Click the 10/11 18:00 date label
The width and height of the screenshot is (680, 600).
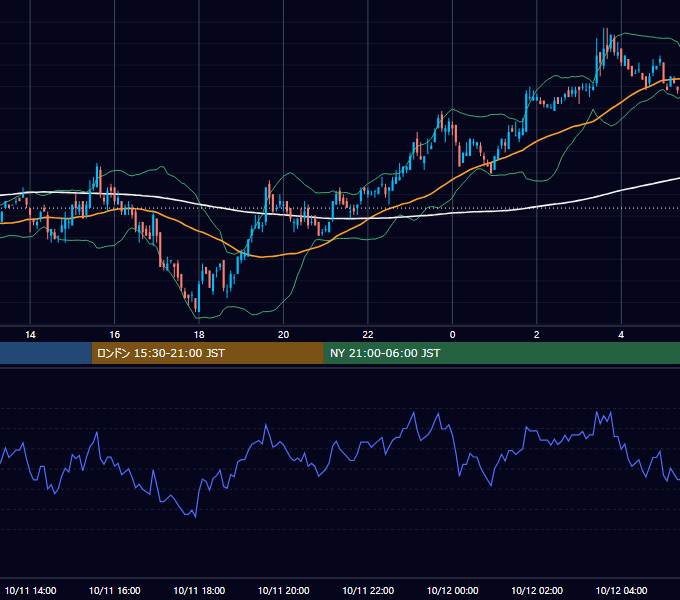click(x=199, y=590)
